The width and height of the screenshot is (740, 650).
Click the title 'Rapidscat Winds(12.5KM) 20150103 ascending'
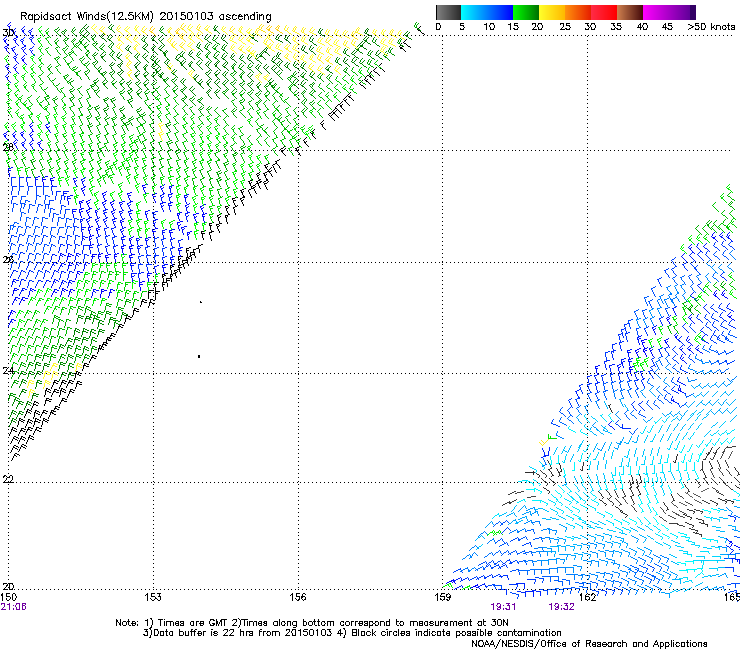(x=146, y=17)
